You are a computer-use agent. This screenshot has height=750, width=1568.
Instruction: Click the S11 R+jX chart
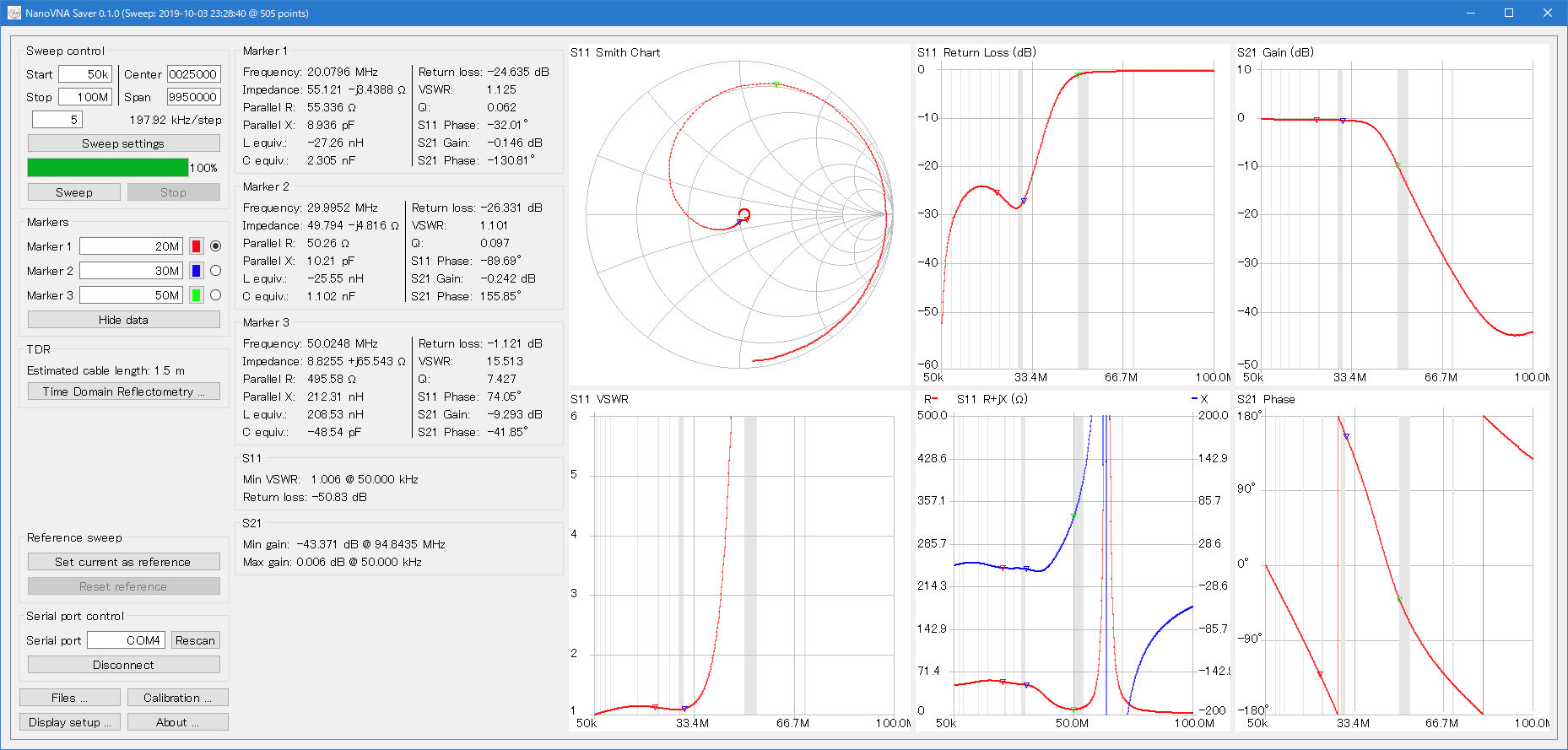coord(1073,562)
